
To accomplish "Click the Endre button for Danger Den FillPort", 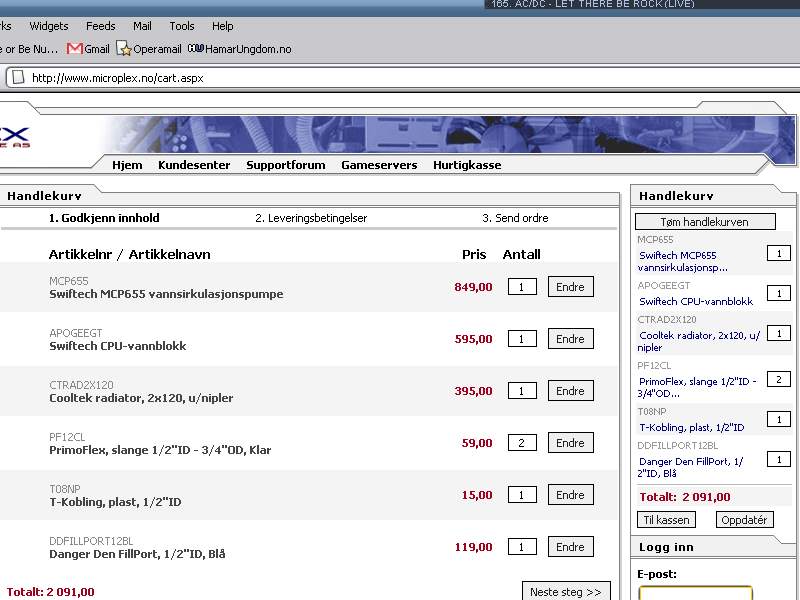I will click(570, 547).
